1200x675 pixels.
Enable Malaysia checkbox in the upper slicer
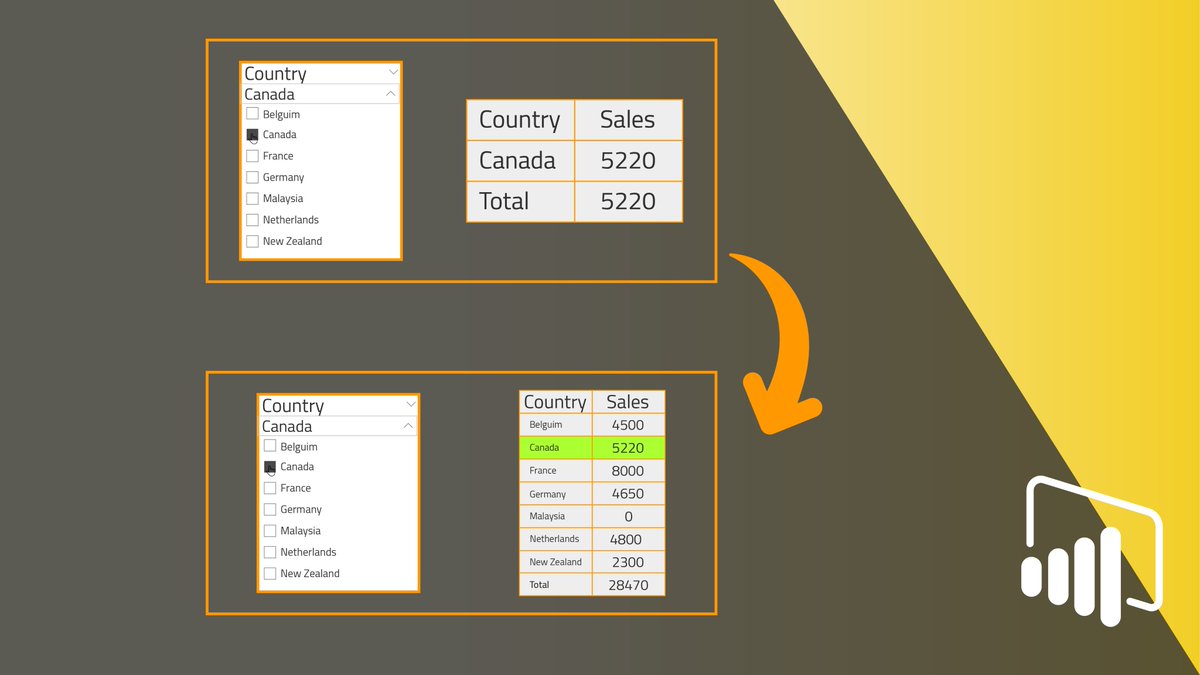252,198
